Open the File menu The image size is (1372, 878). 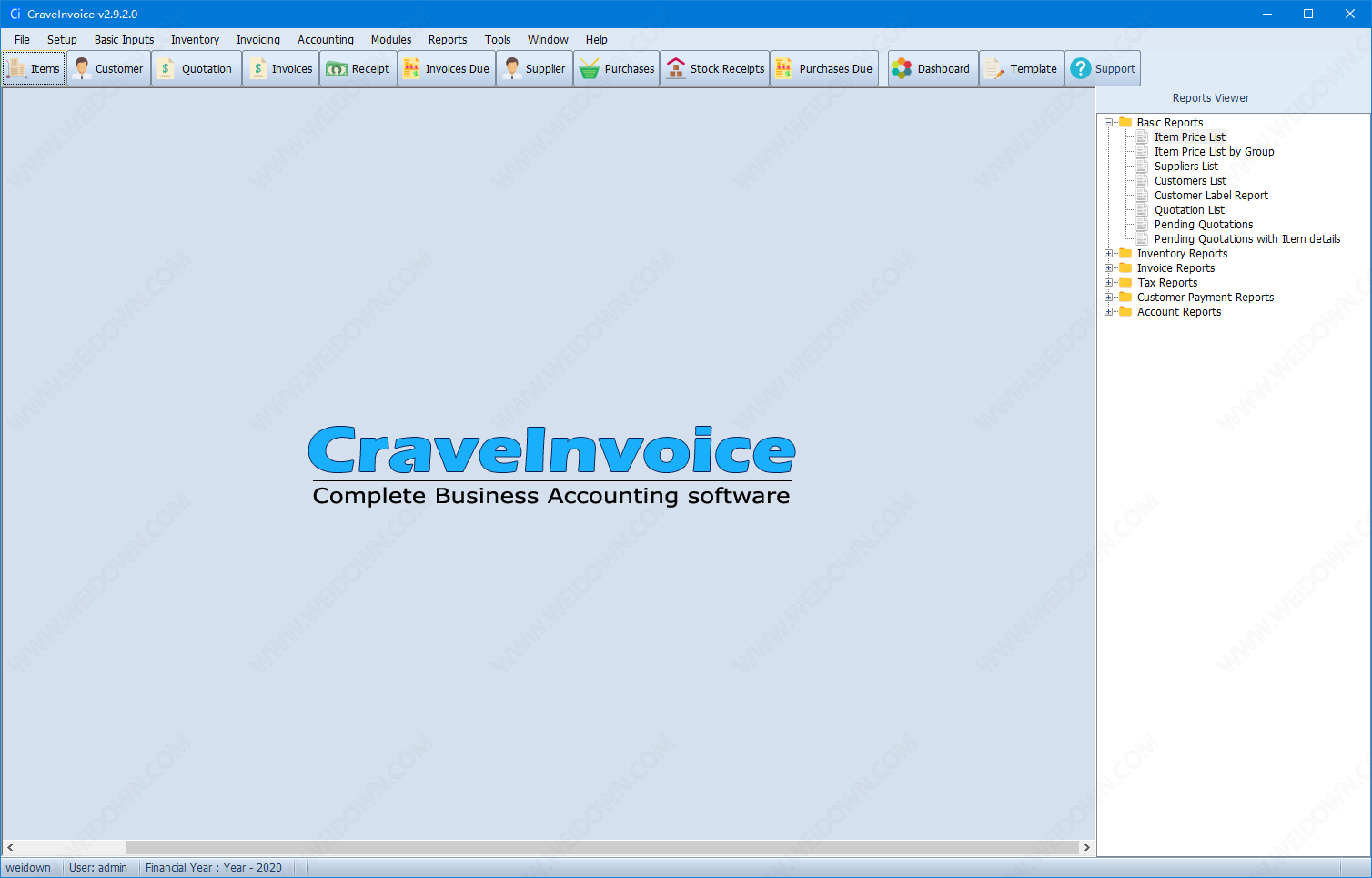pos(22,40)
